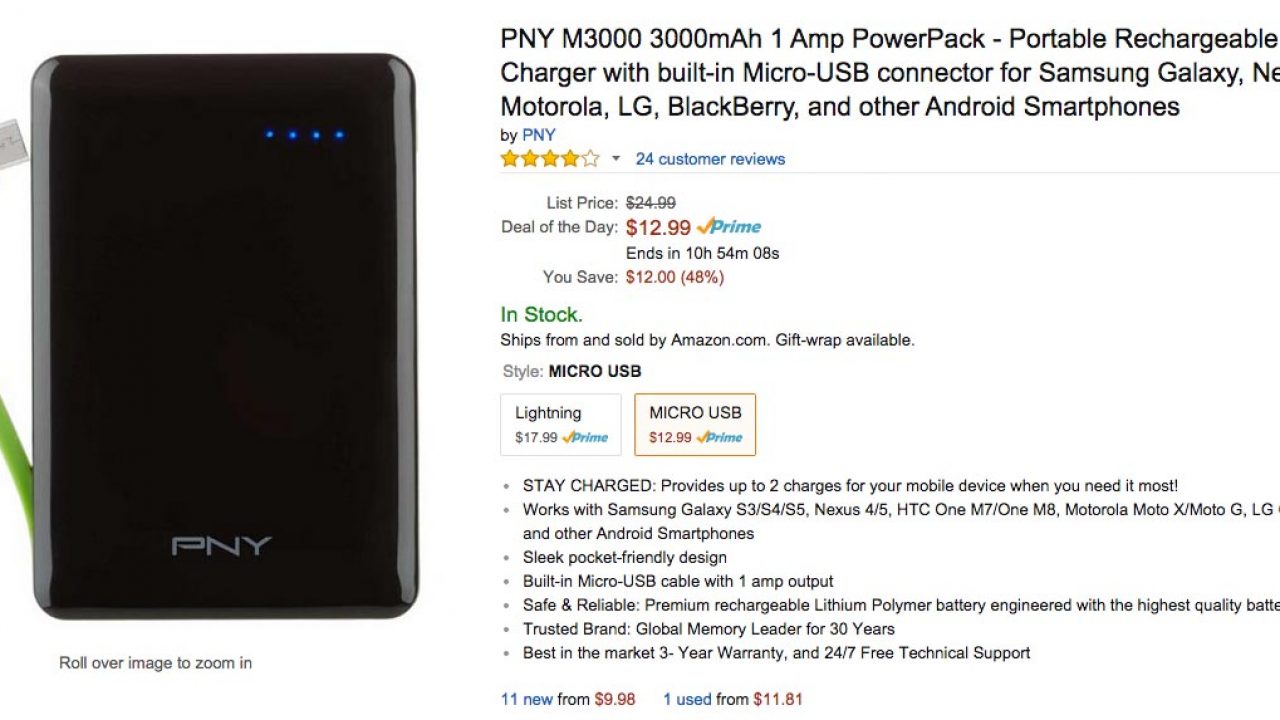Click the $12.99 deal price
This screenshot has height=720, width=1280.
(x=658, y=228)
